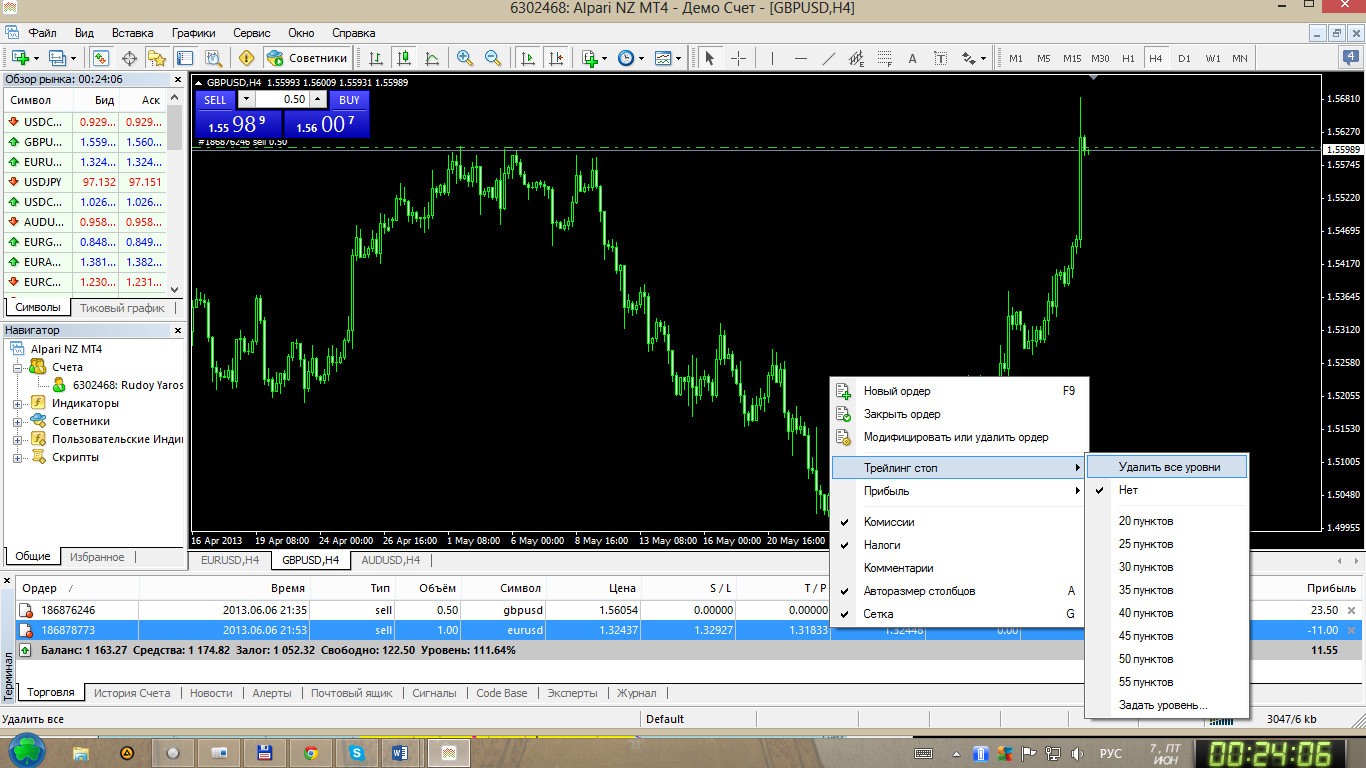This screenshot has height=768, width=1366.
Task: Open the Data Window crosshair-circle icon
Action: point(129,58)
